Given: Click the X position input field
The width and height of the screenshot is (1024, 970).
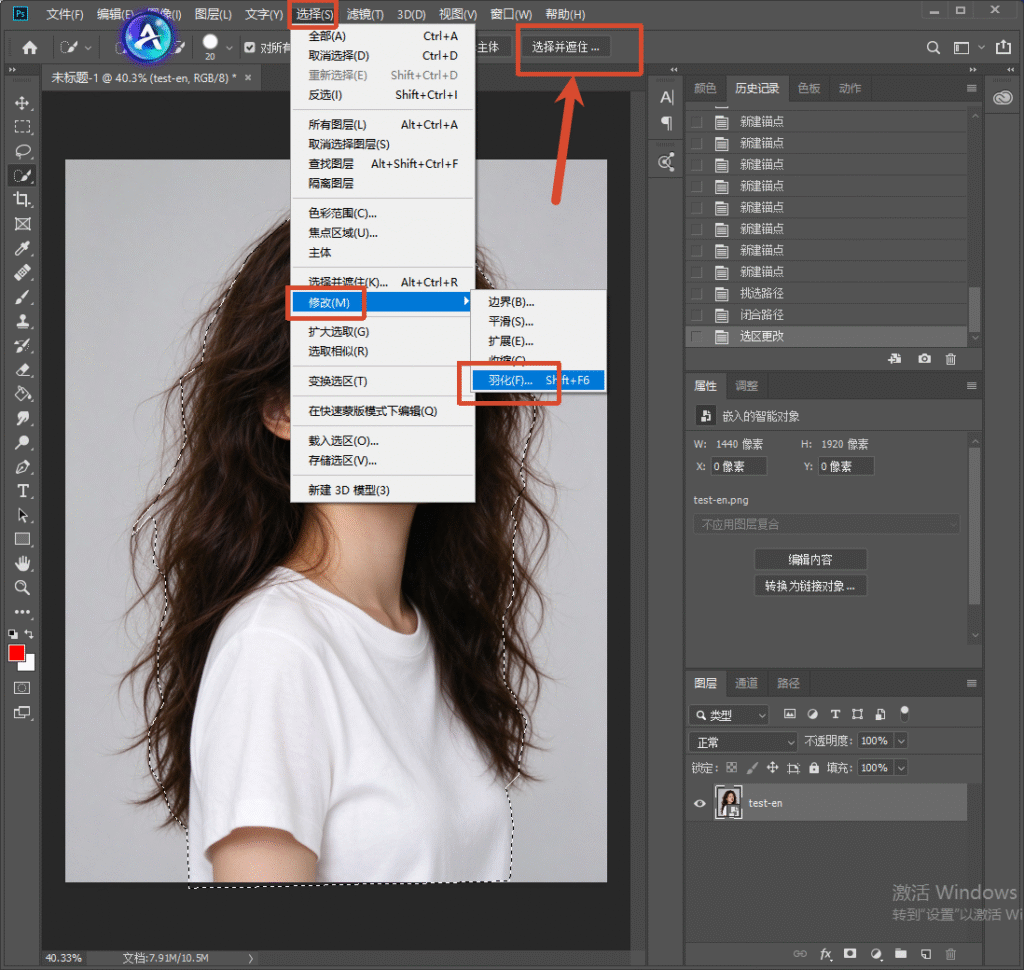Looking at the screenshot, I should [x=739, y=466].
